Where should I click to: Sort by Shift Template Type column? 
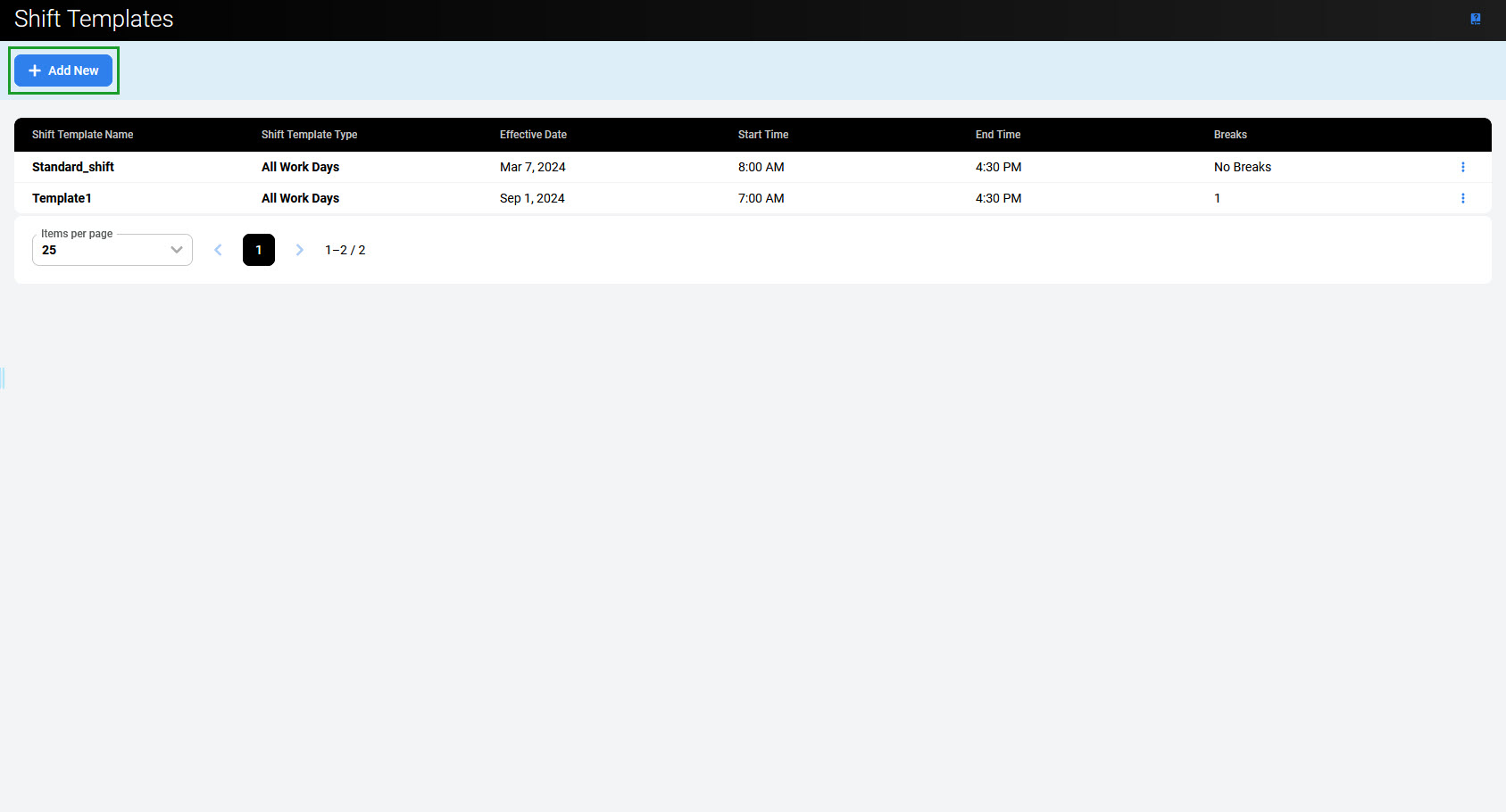pos(309,135)
